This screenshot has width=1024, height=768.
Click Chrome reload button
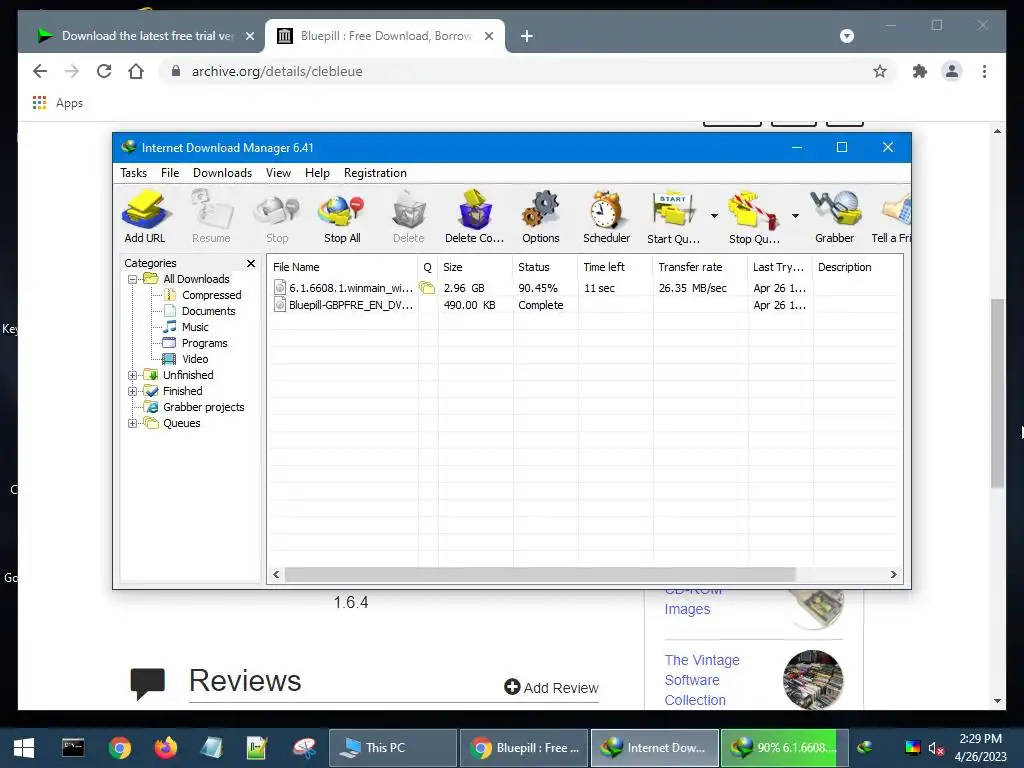(104, 71)
